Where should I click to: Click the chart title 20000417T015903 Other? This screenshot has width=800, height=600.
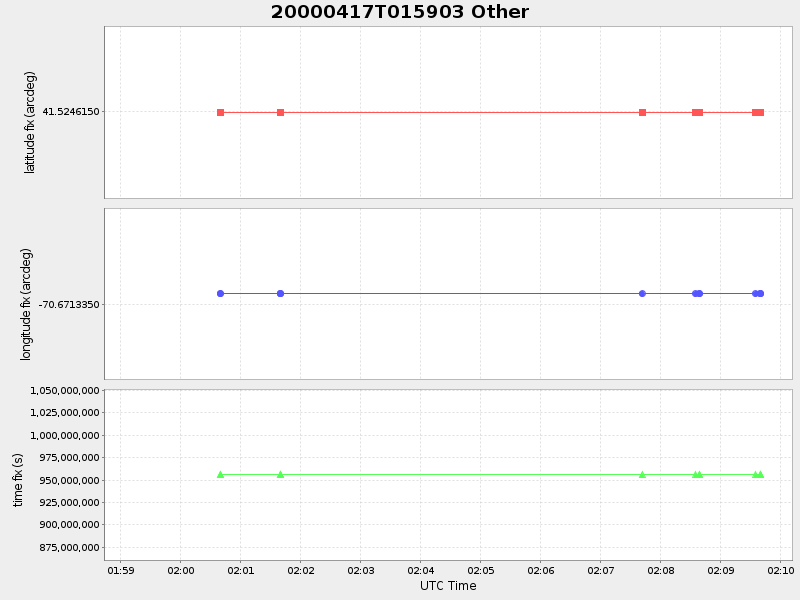[399, 12]
